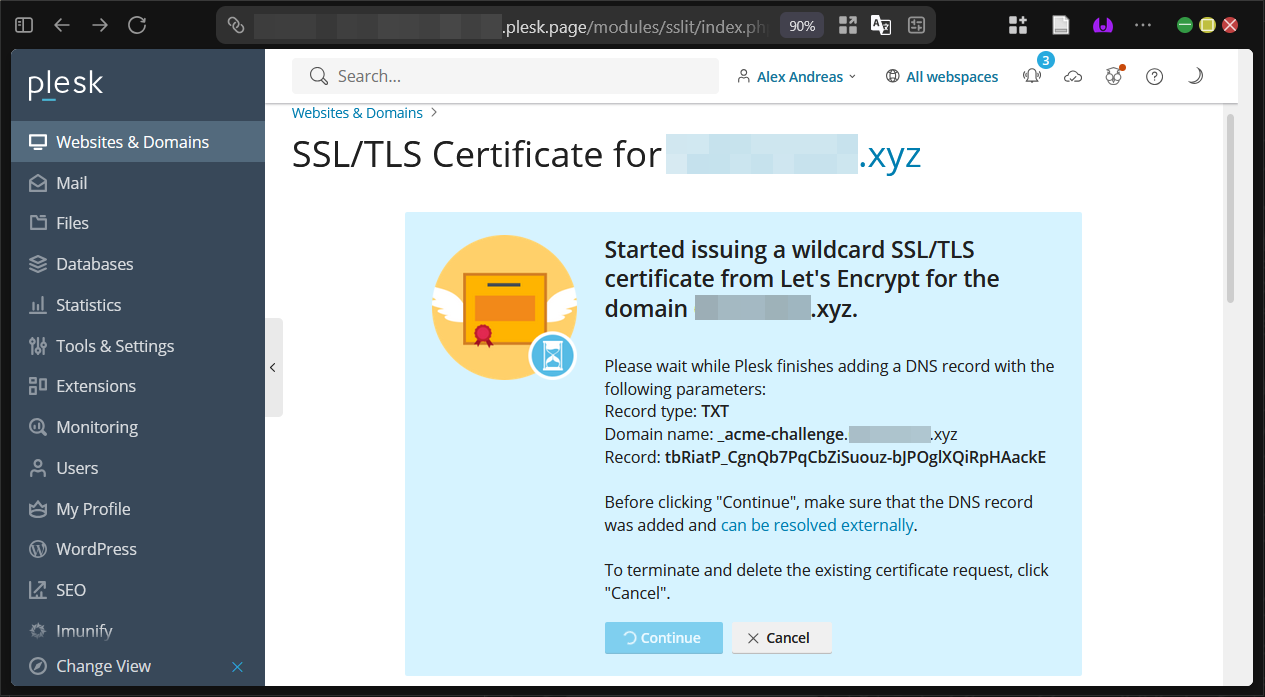Image resolution: width=1265 pixels, height=697 pixels.
Task: Open the 90% zoom level indicator
Action: (802, 26)
